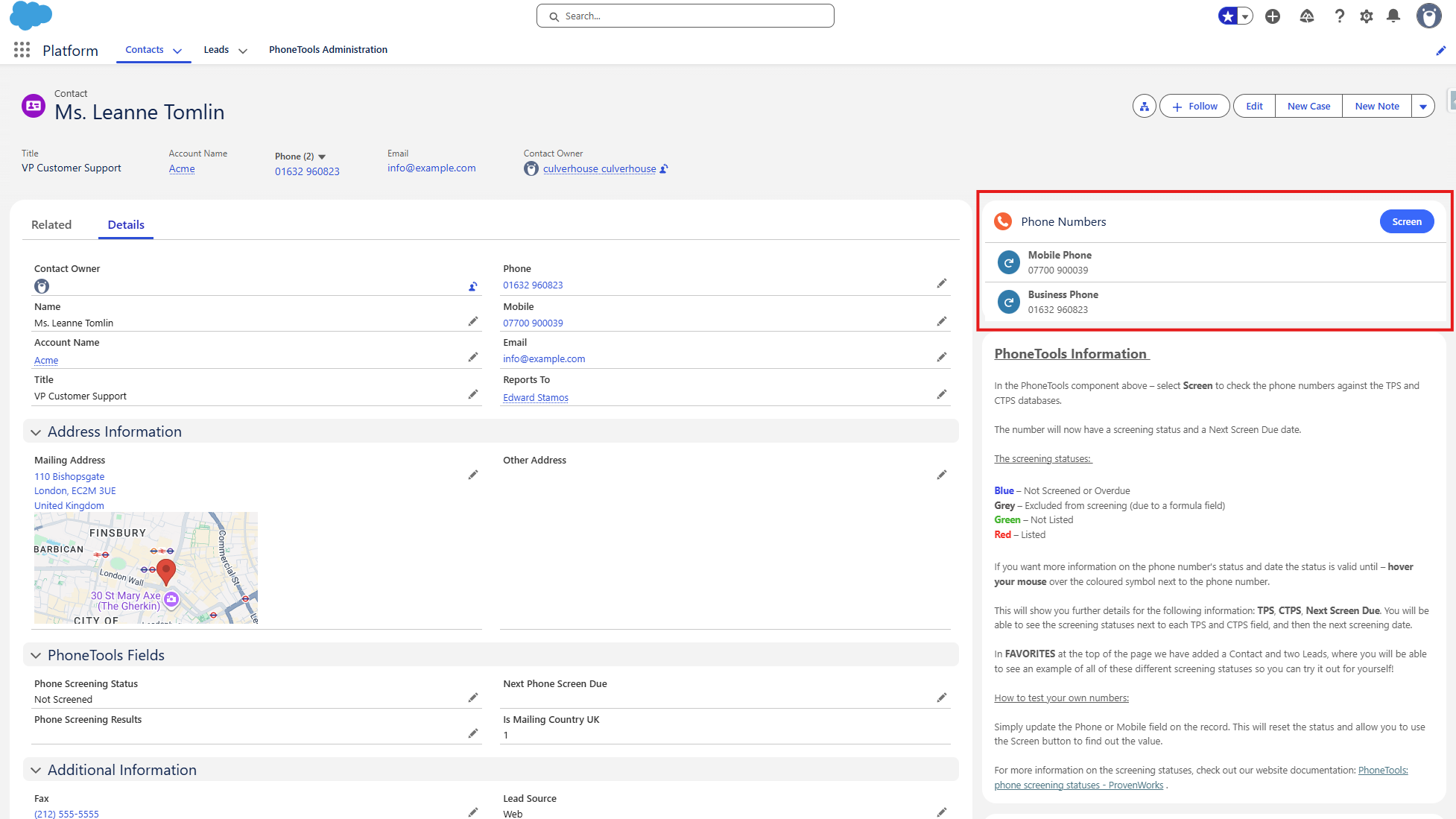
Task: Switch to the Related tab
Action: pos(51,224)
